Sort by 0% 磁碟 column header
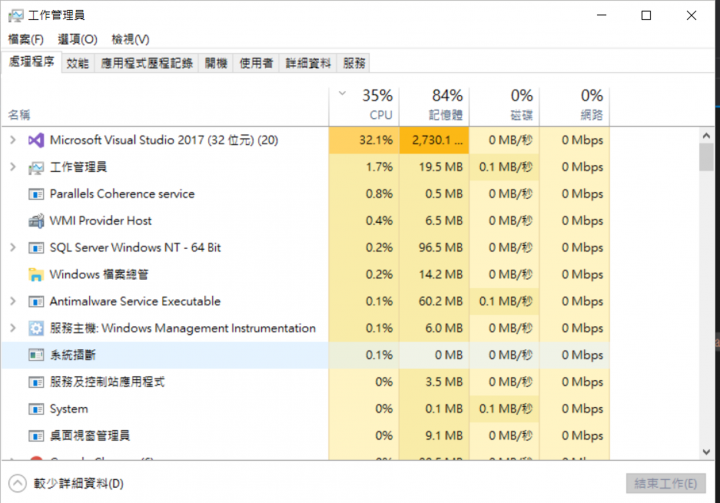 [505, 107]
